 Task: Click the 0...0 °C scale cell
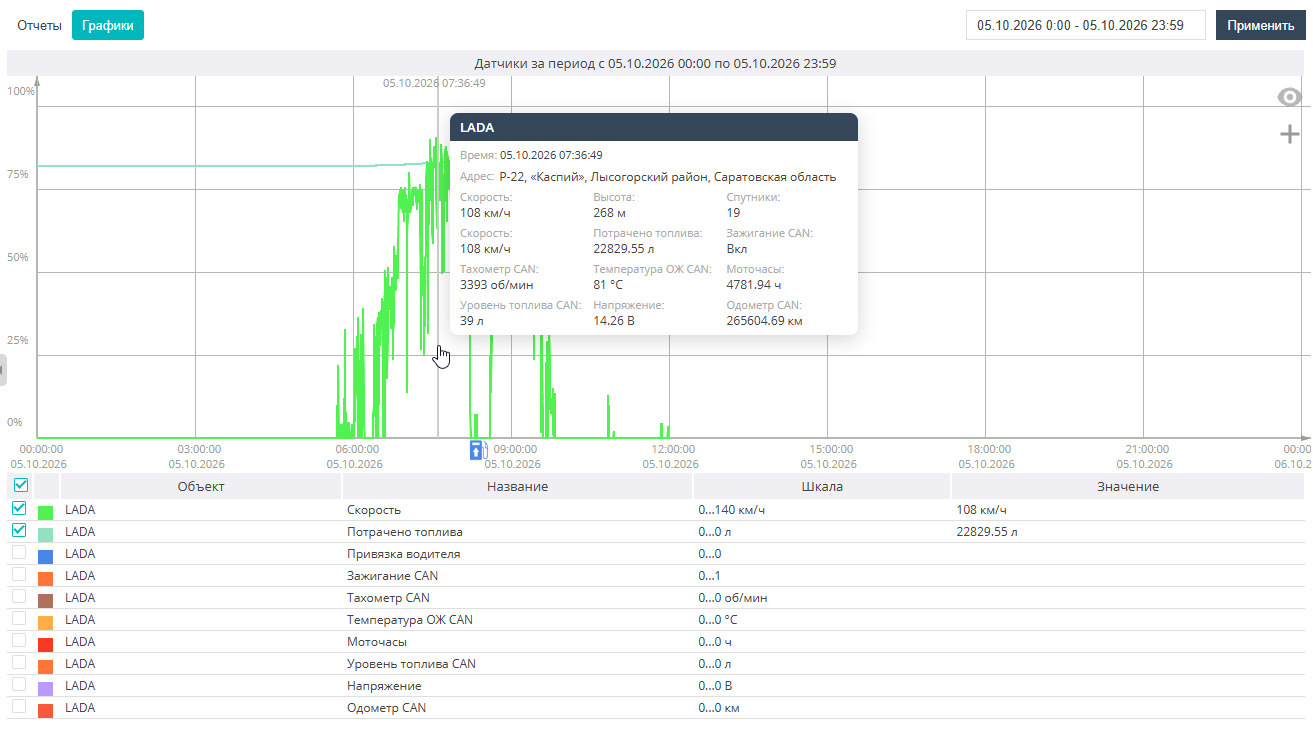[718, 620]
